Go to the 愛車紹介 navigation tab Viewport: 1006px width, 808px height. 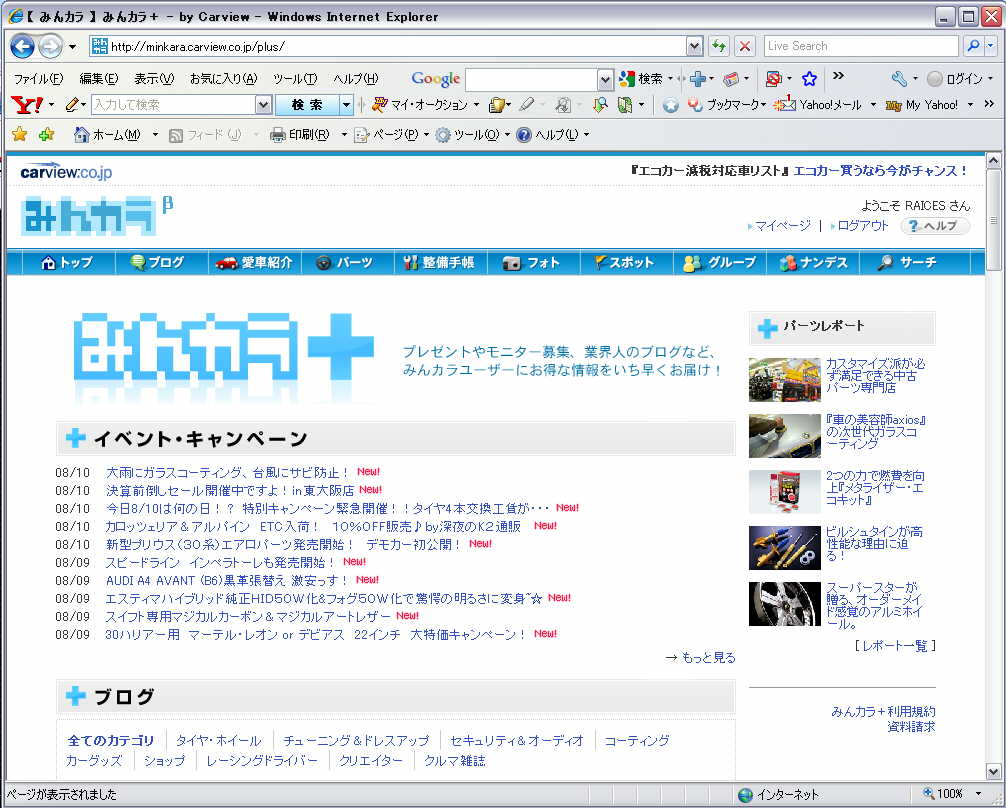tap(255, 262)
